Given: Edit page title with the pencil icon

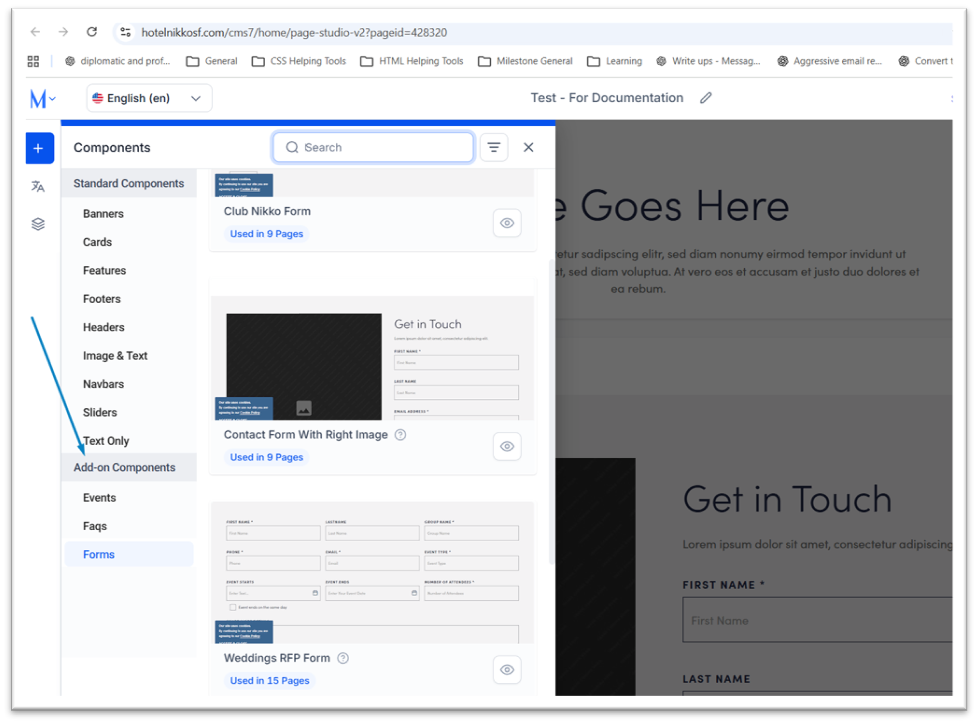Looking at the screenshot, I should click(x=705, y=98).
